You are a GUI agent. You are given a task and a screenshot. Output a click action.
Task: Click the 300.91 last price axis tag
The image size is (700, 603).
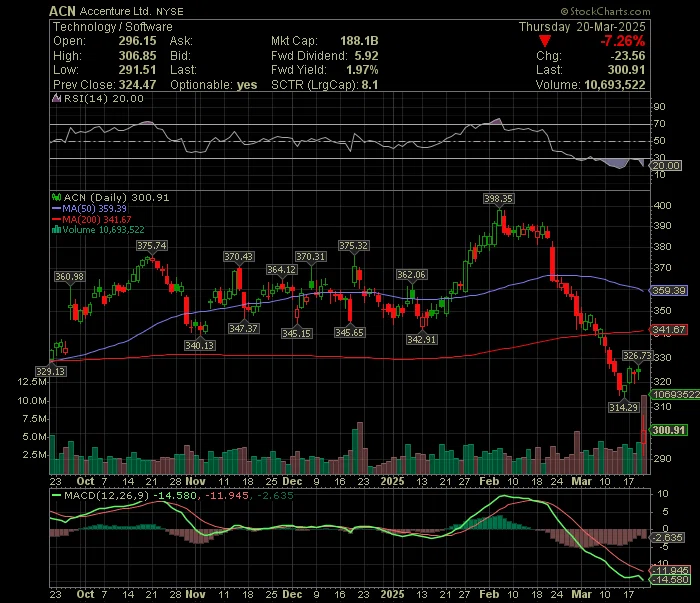tap(669, 430)
